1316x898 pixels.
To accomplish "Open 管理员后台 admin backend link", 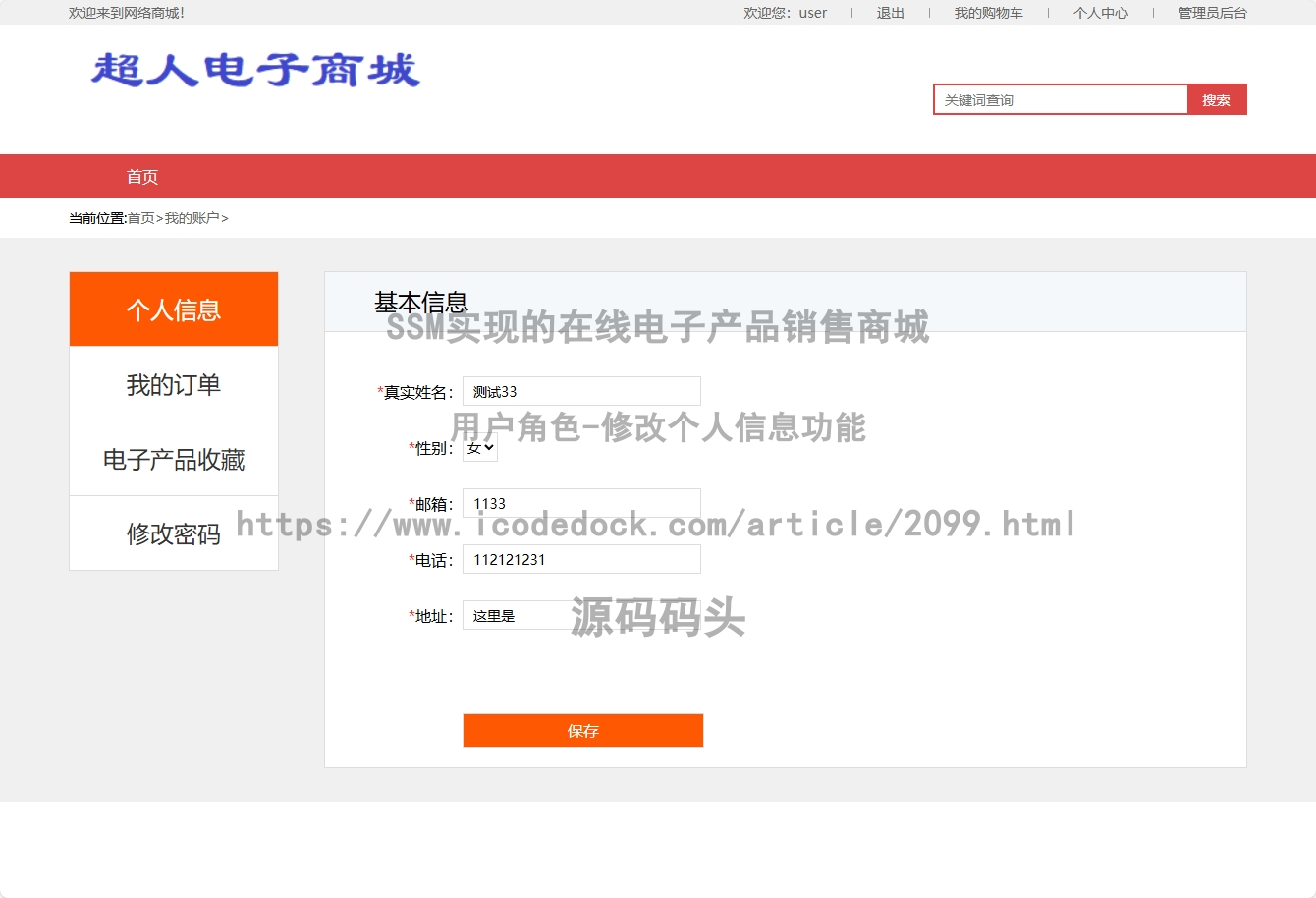I will coord(1212,13).
